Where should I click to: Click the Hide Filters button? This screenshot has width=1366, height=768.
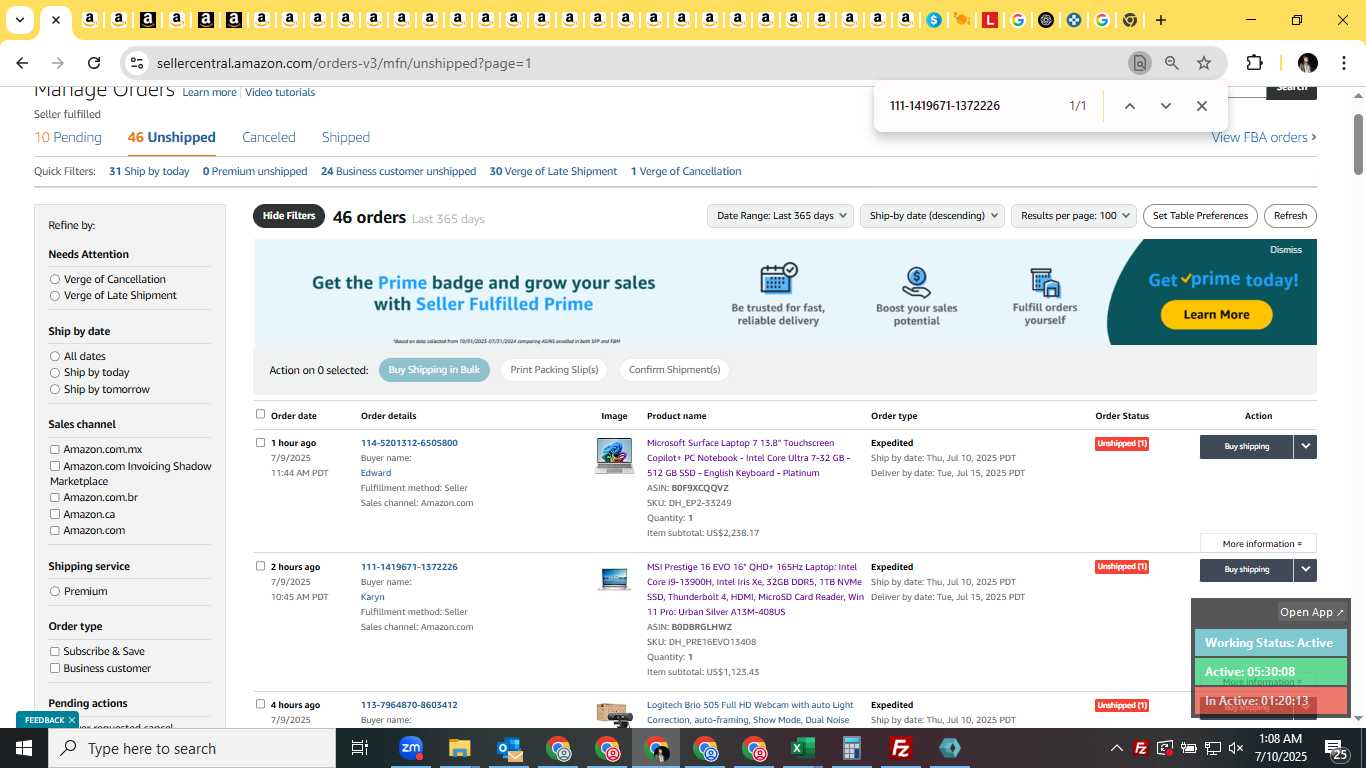289,216
